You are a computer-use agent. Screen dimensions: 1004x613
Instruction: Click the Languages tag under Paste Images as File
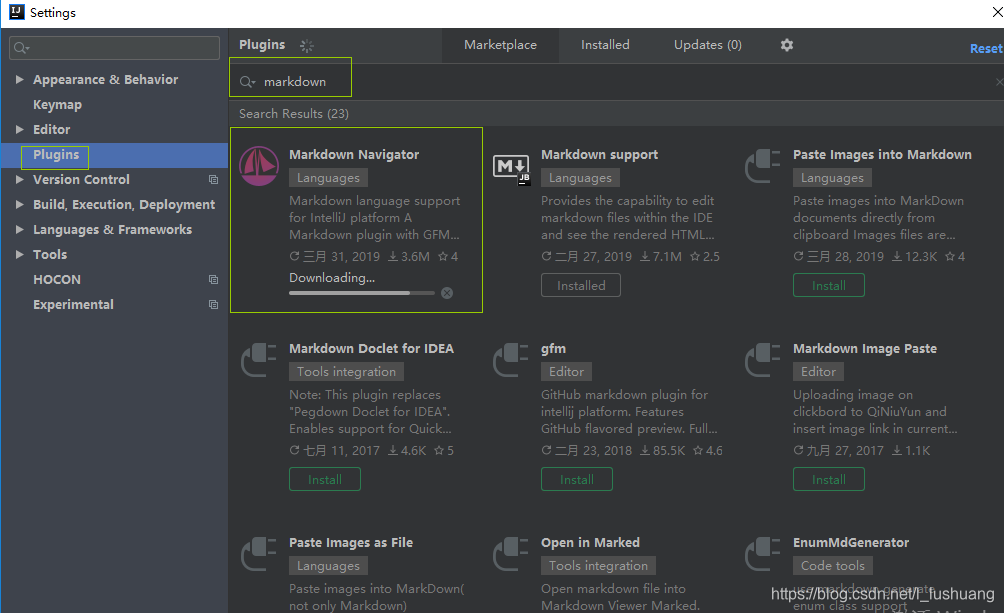point(328,566)
